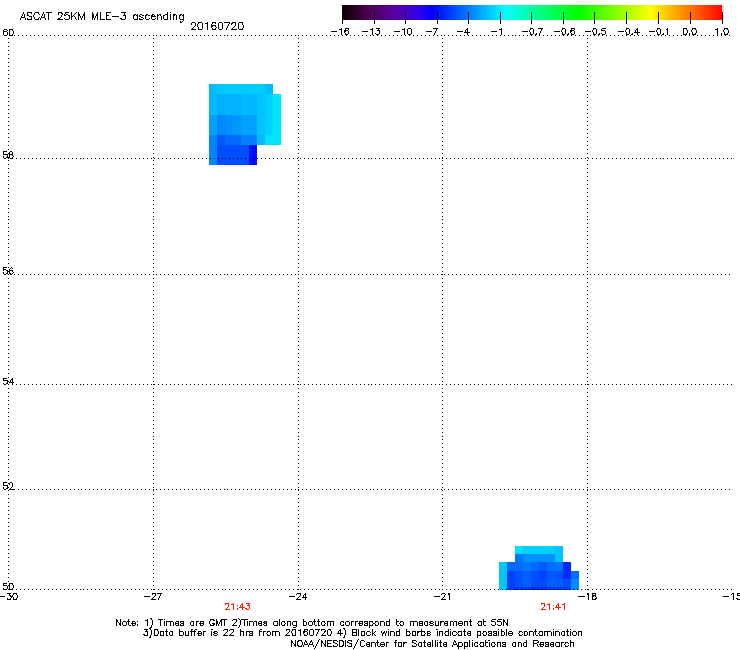
Task: Click the longitude label '-18'
Action: [x=588, y=597]
